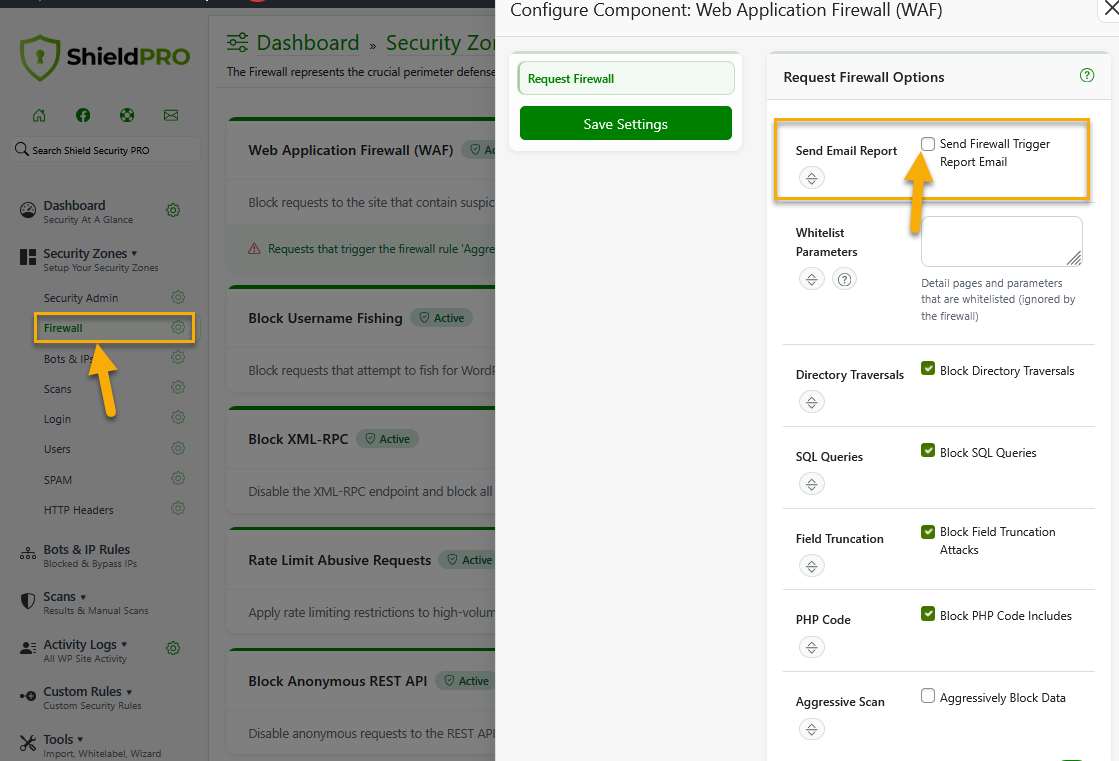Open the Facebook icon link
Viewport: 1119px width, 761px height.
[x=83, y=115]
